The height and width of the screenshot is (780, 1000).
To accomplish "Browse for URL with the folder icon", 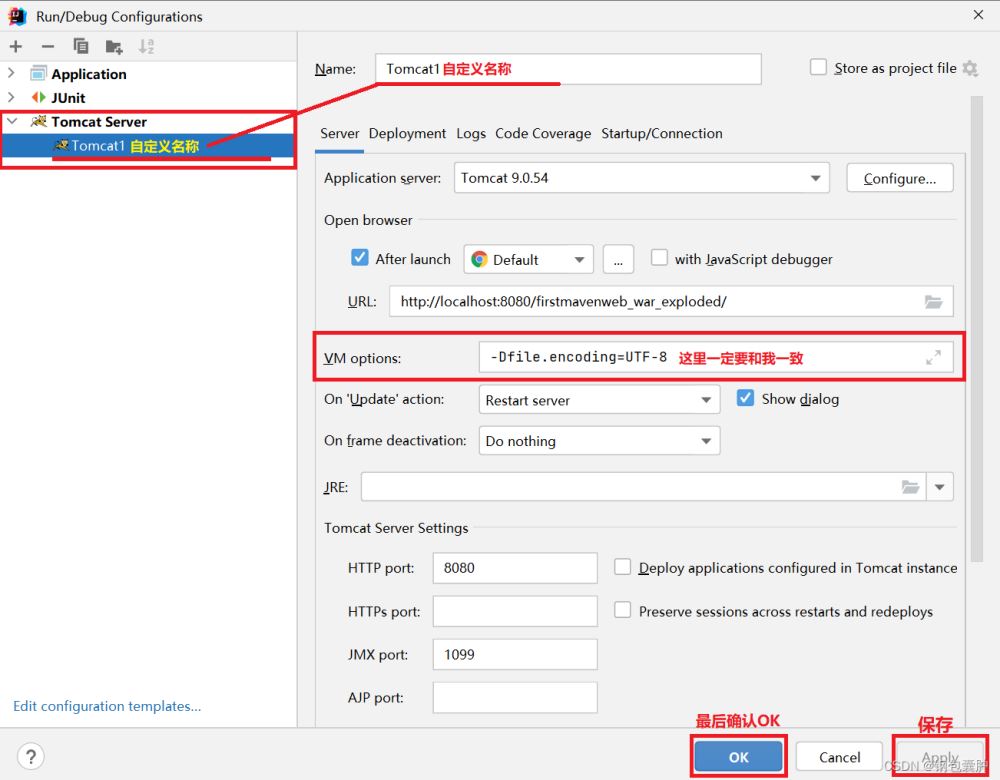I will click(x=934, y=302).
